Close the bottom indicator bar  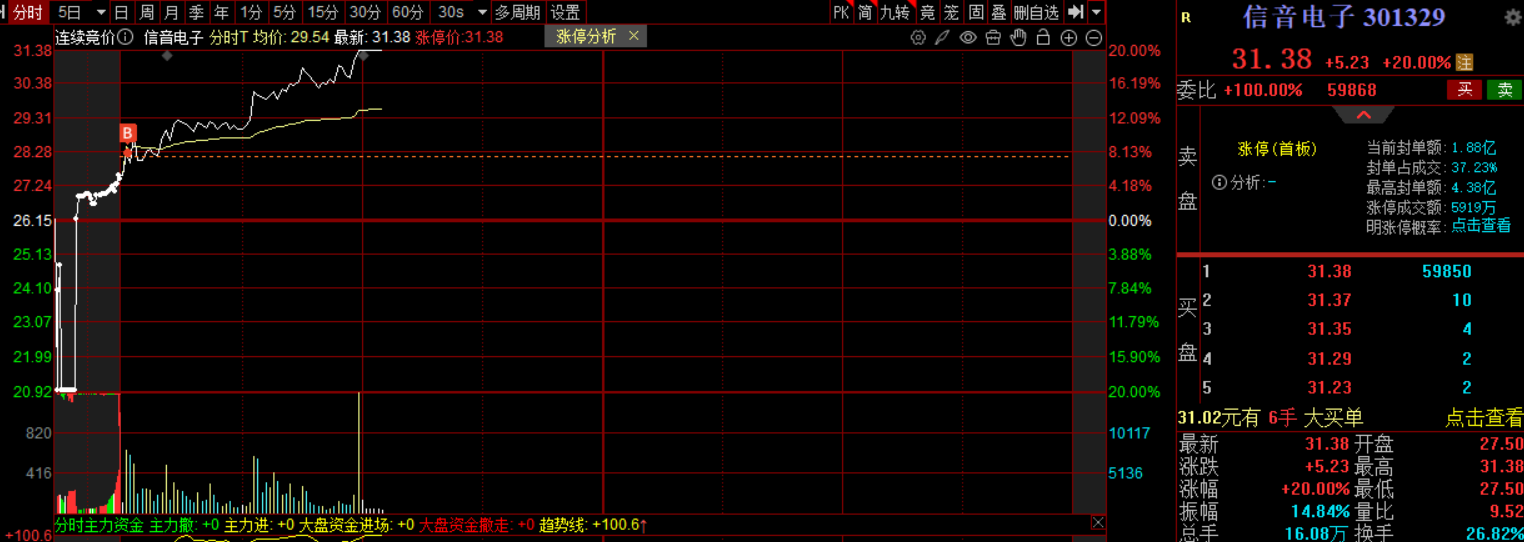(x=1097, y=523)
